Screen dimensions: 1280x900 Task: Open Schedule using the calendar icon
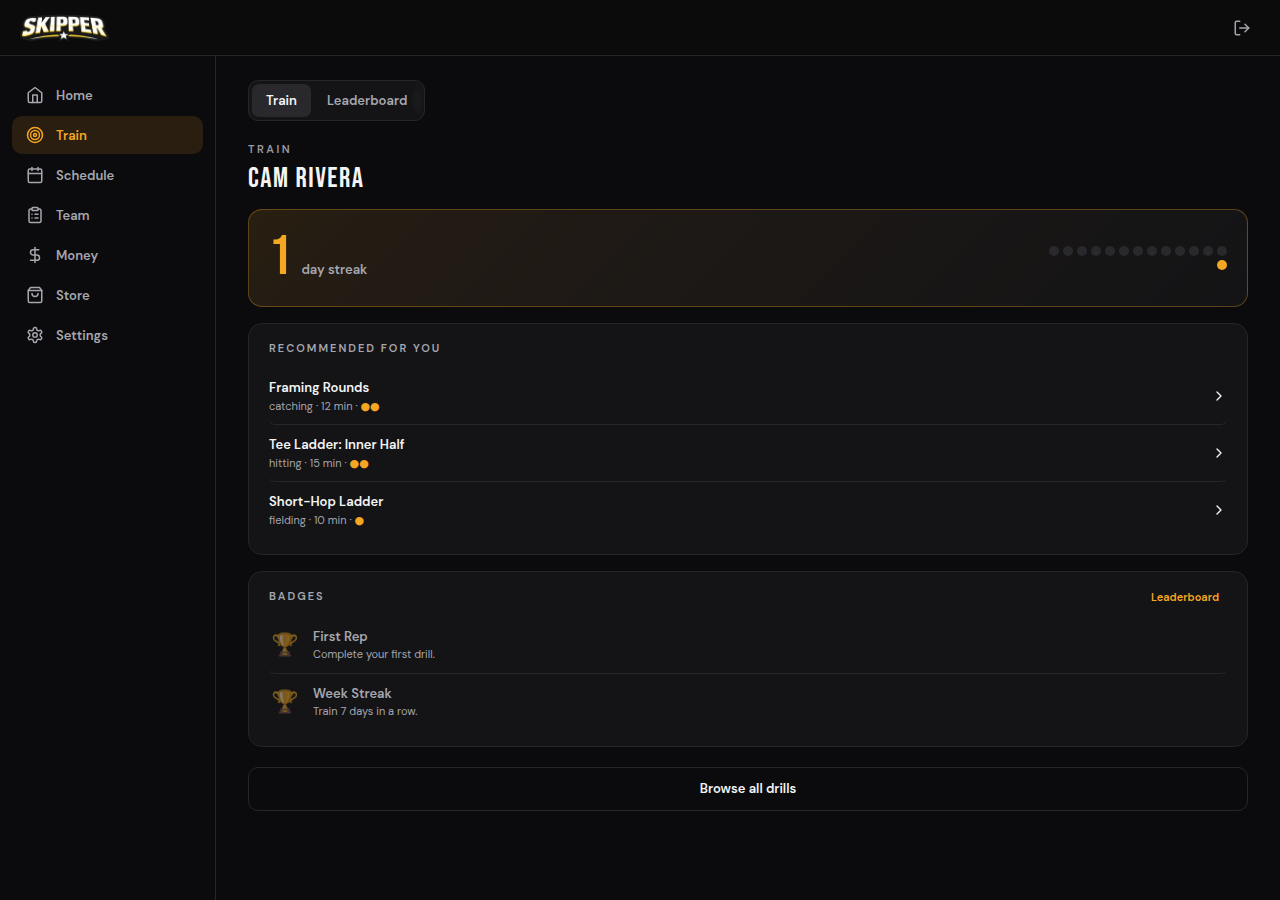tap(35, 175)
